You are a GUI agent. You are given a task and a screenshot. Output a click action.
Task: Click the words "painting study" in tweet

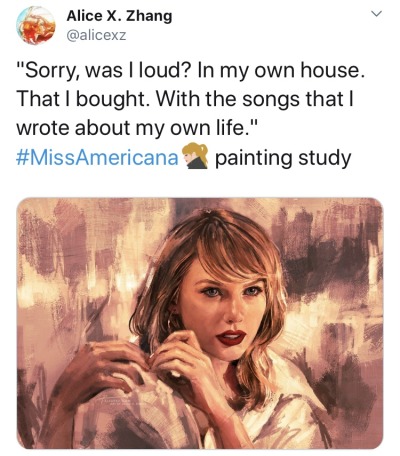(x=283, y=158)
